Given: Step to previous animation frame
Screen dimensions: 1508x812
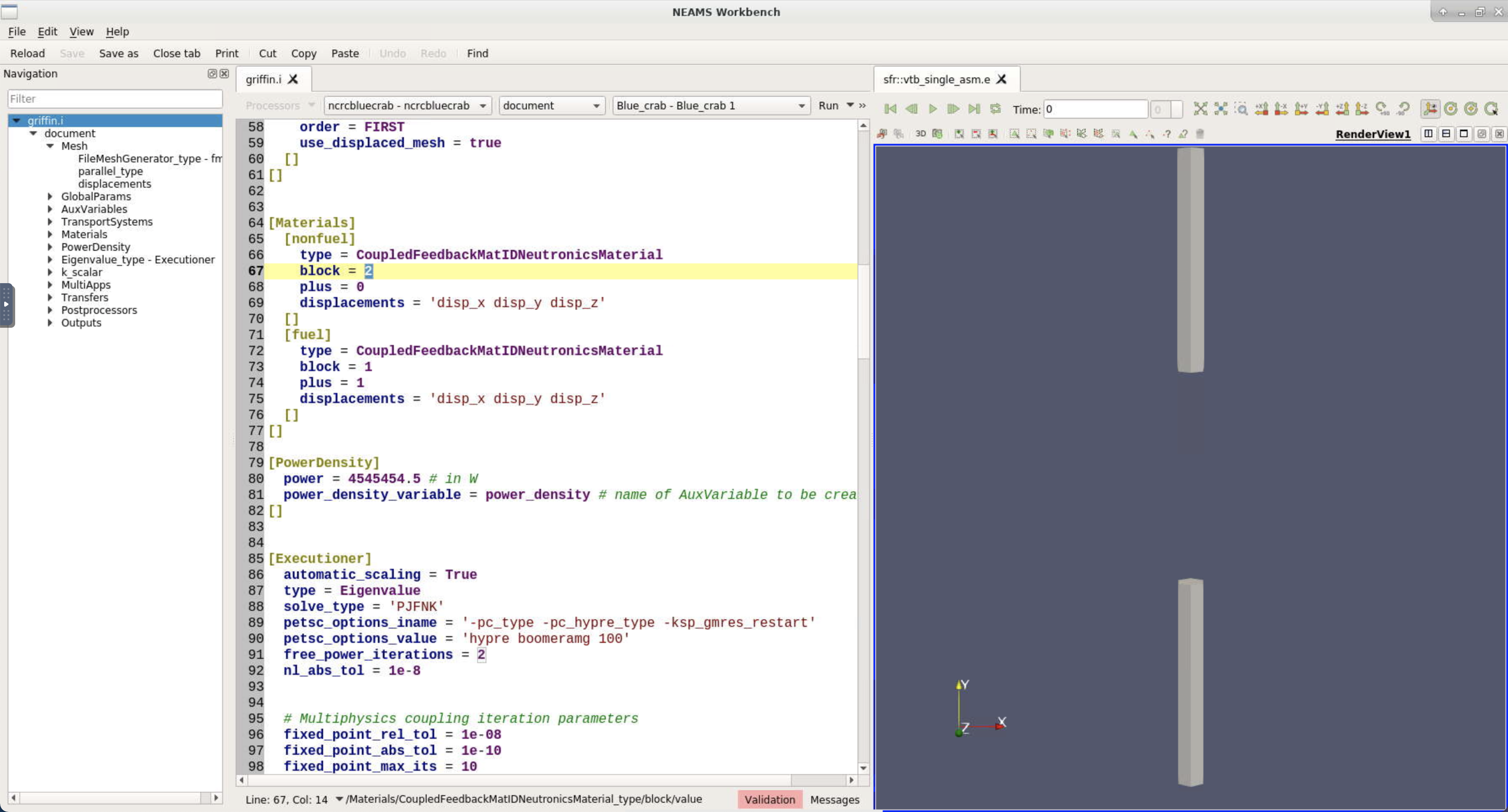Looking at the screenshot, I should click(911, 109).
